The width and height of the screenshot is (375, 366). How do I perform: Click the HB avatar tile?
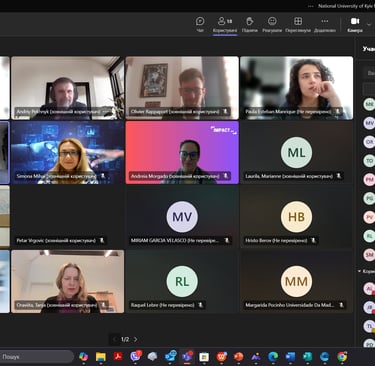pos(296,217)
